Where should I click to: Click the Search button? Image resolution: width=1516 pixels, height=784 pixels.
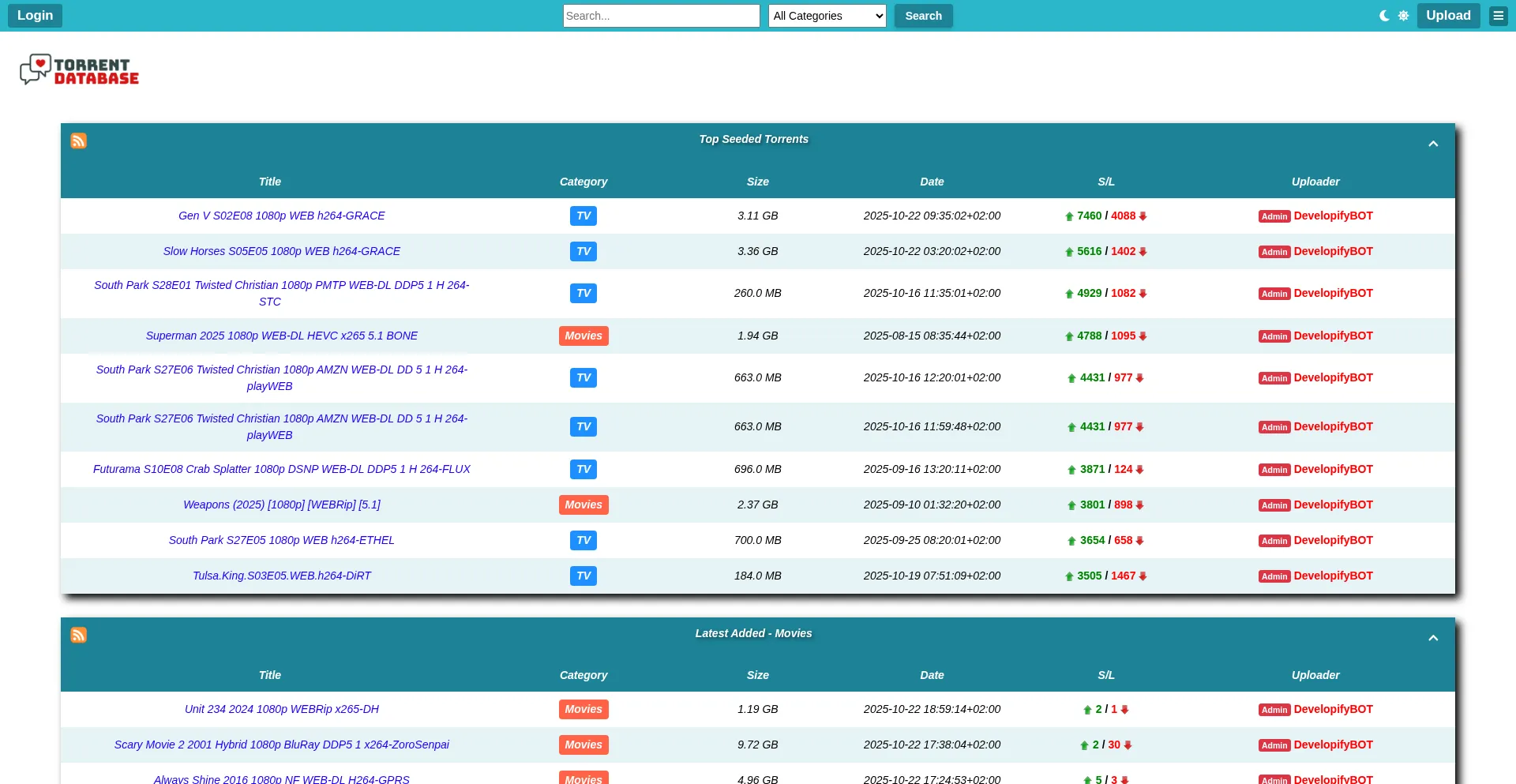pyautogui.click(x=923, y=16)
